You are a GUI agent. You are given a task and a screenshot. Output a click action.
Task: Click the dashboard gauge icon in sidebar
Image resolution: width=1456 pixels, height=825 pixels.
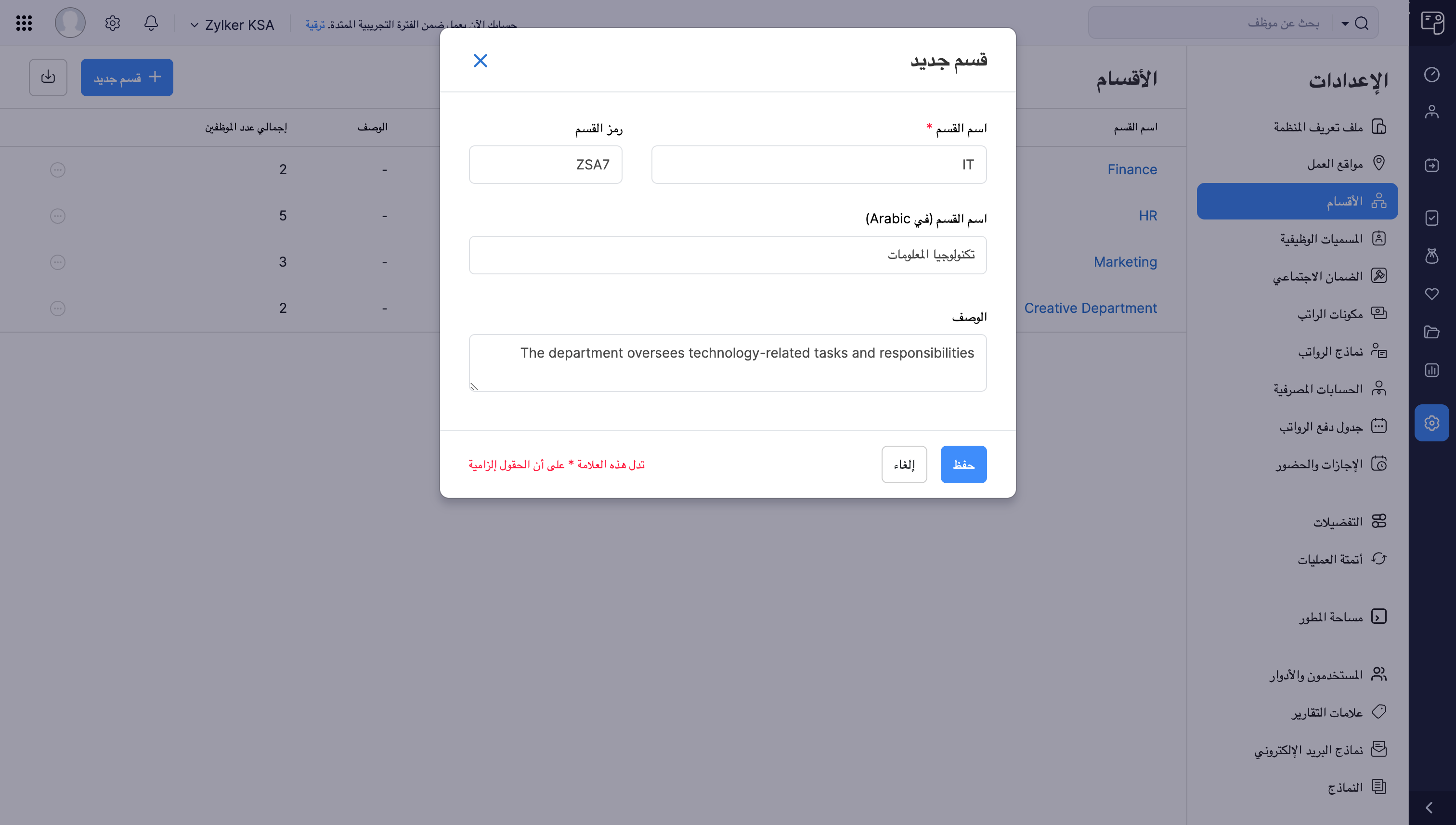[1431, 75]
